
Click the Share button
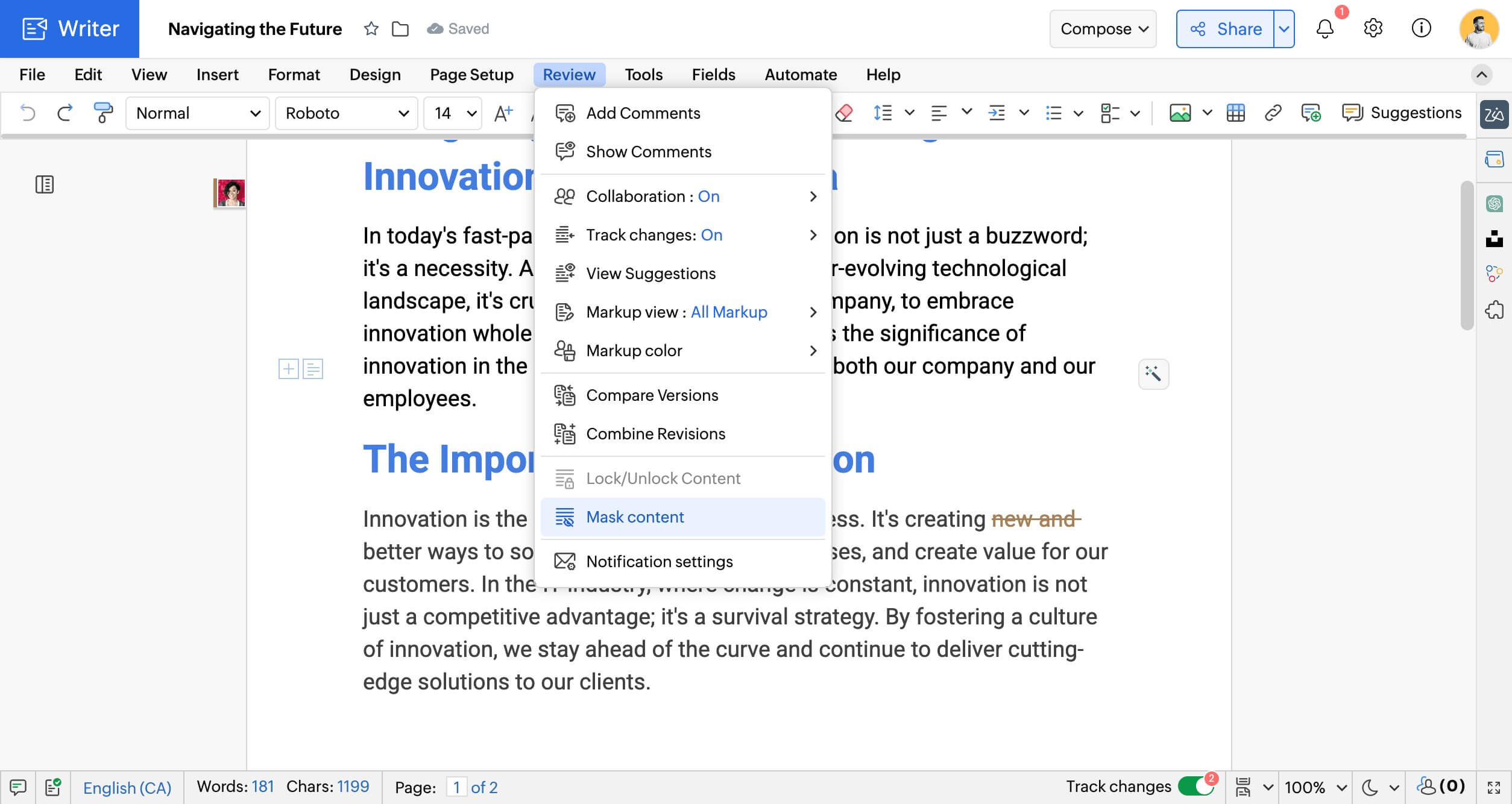(1226, 28)
